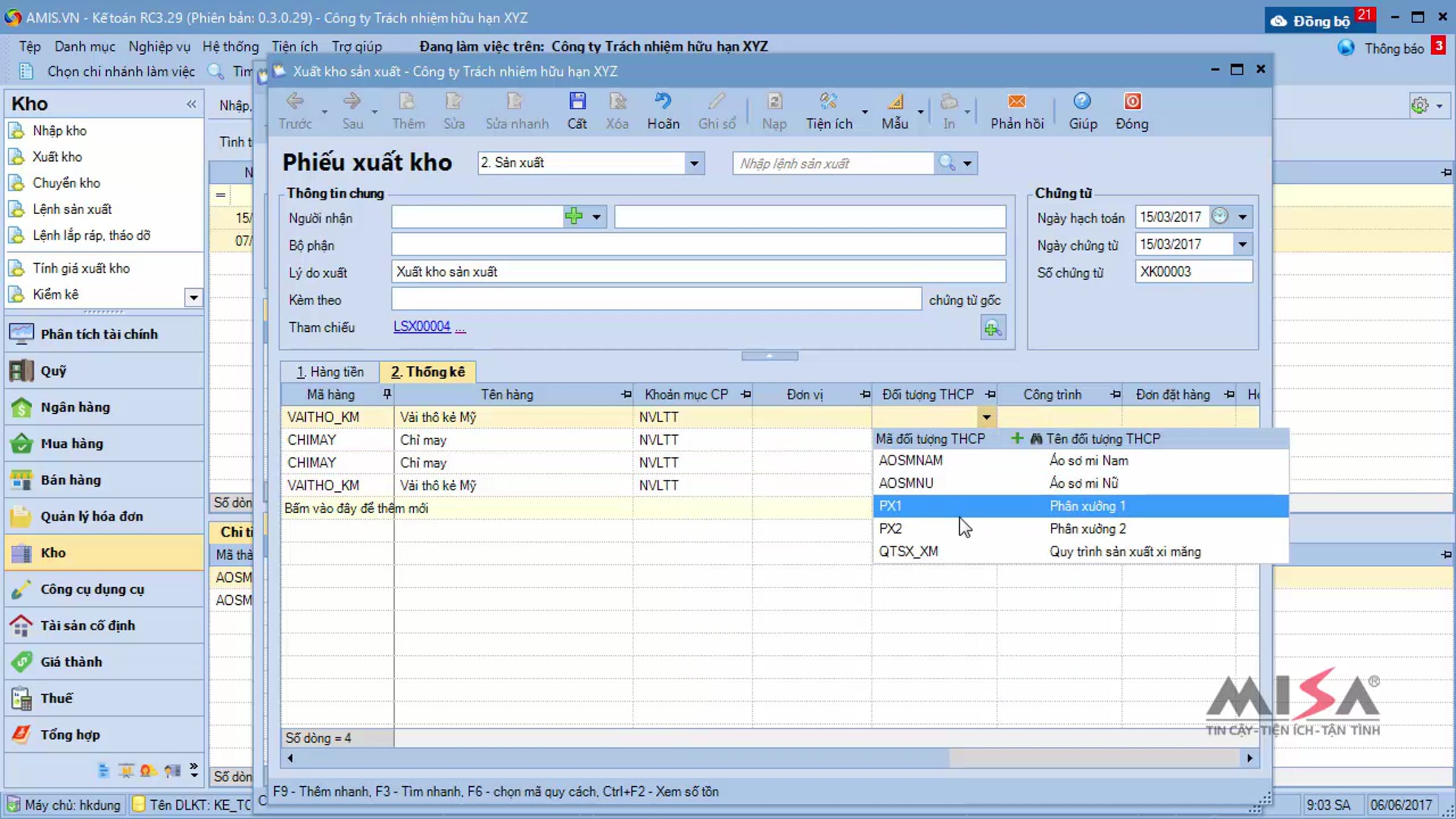The image size is (1456, 819).
Task: Click the Ghi sổ post icon
Action: click(716, 101)
